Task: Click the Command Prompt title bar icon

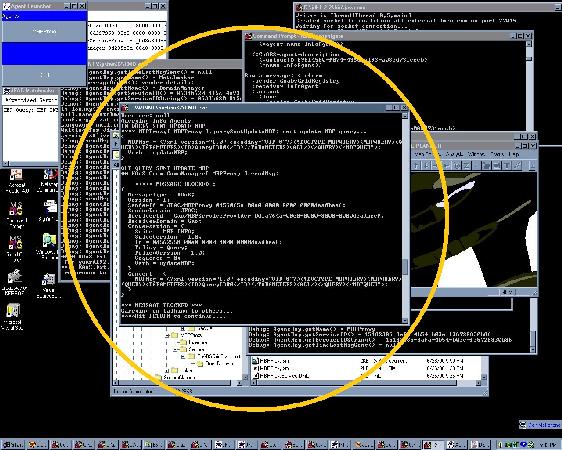Action: point(249,36)
